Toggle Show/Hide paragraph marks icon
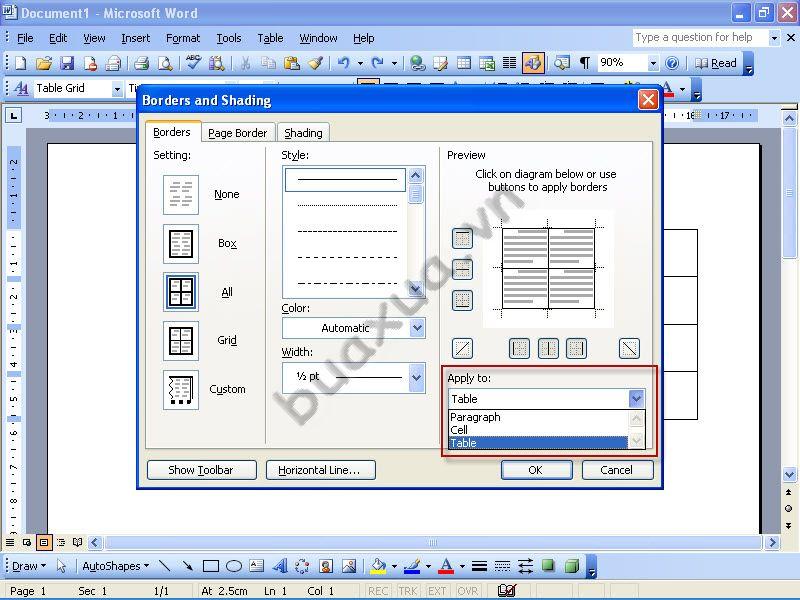The image size is (800, 600). pyautogui.click(x=585, y=63)
